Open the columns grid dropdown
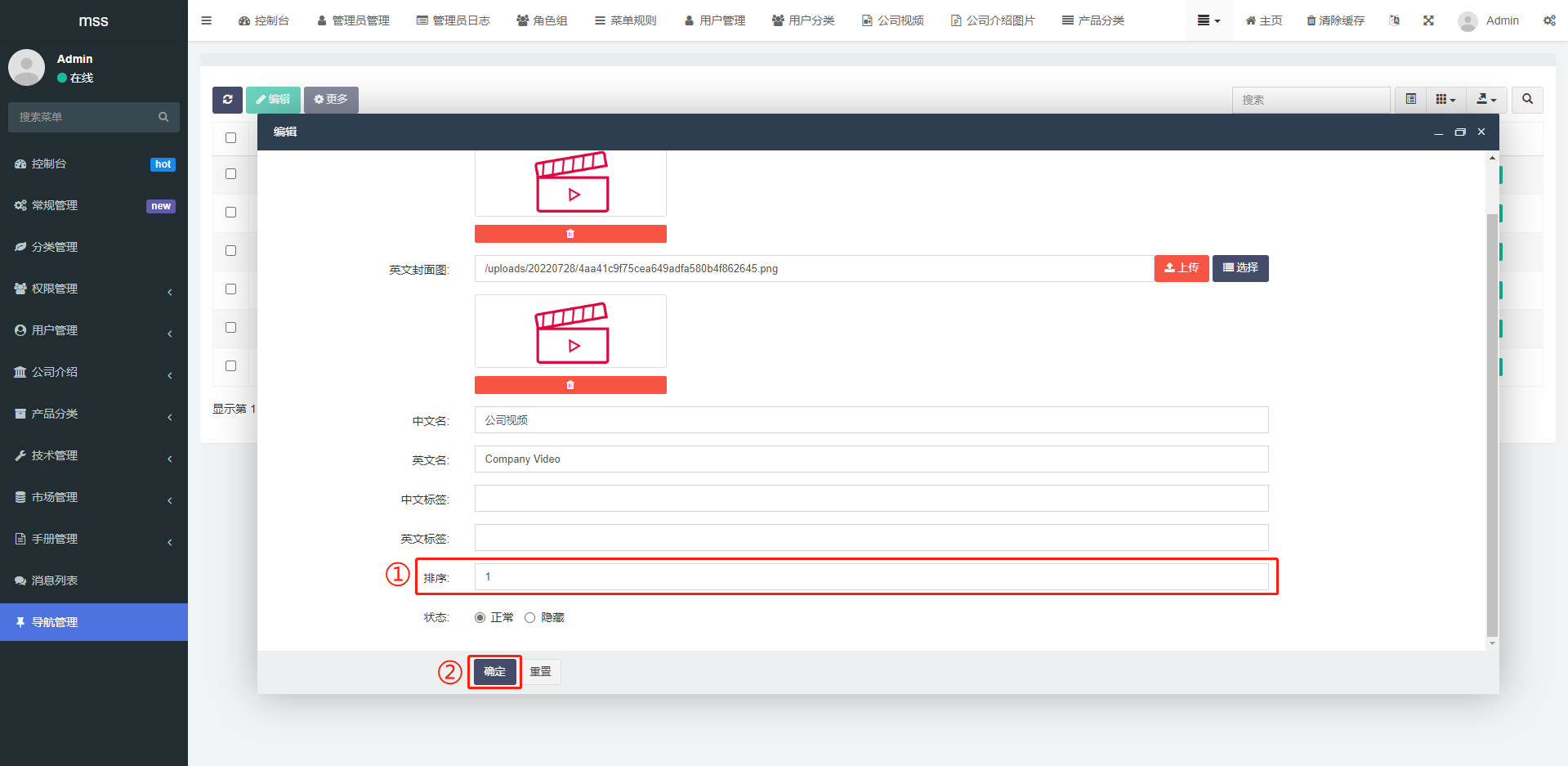This screenshot has width=1568, height=766. (x=1445, y=100)
